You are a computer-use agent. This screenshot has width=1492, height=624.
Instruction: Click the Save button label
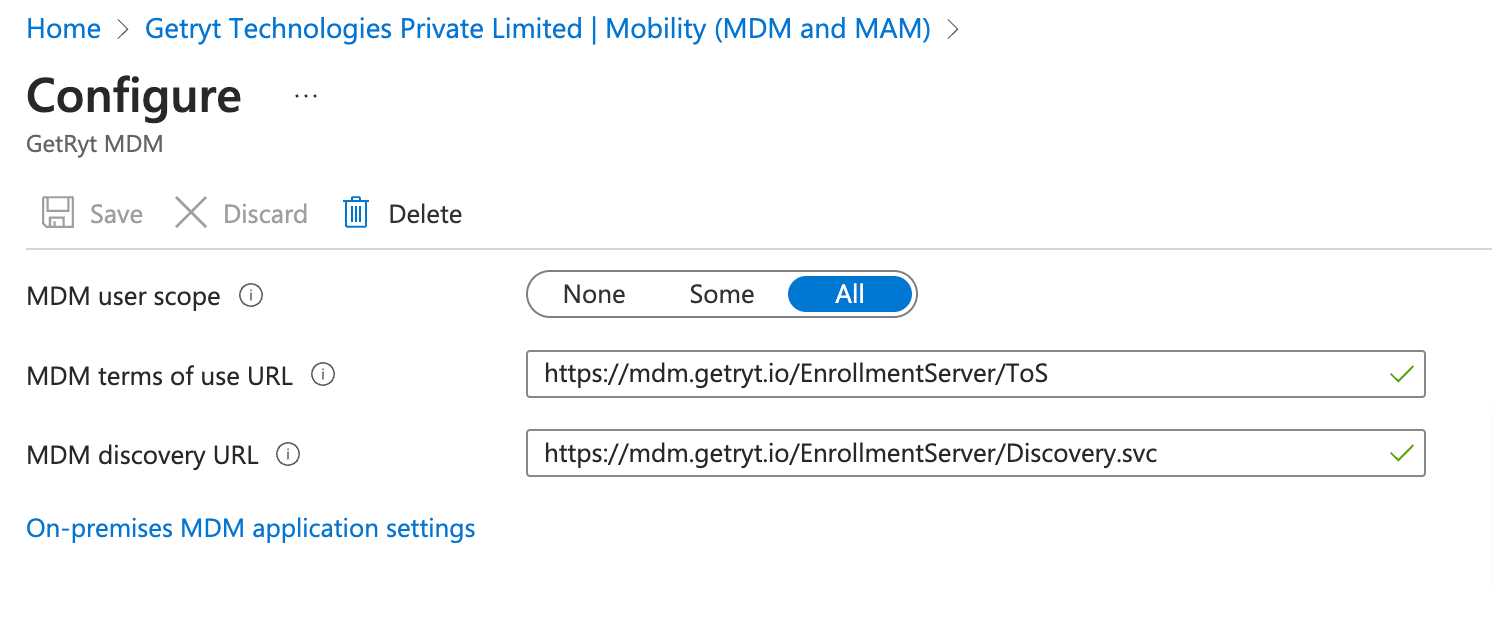116,214
